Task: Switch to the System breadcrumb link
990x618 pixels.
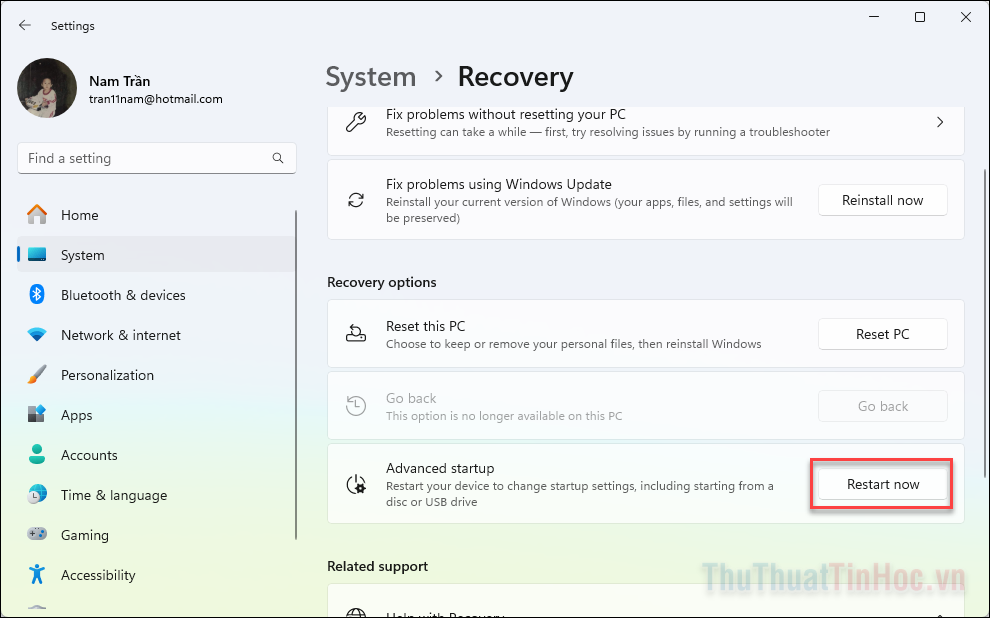Action: point(371,76)
